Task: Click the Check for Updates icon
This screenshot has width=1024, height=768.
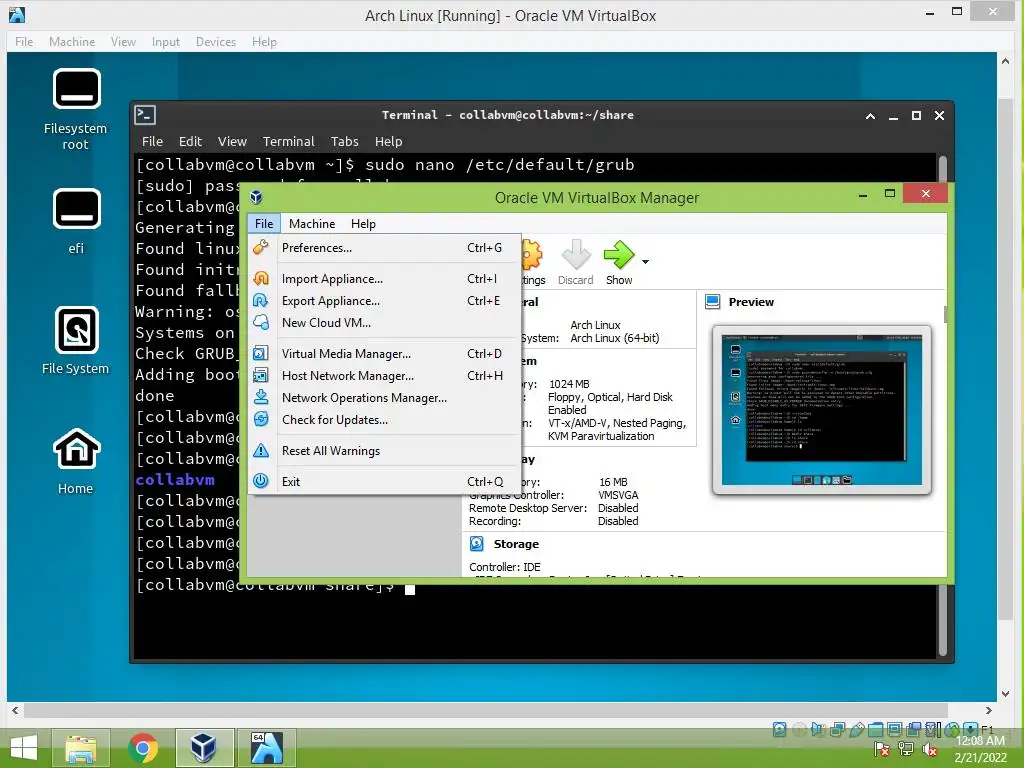Action: pyautogui.click(x=261, y=419)
